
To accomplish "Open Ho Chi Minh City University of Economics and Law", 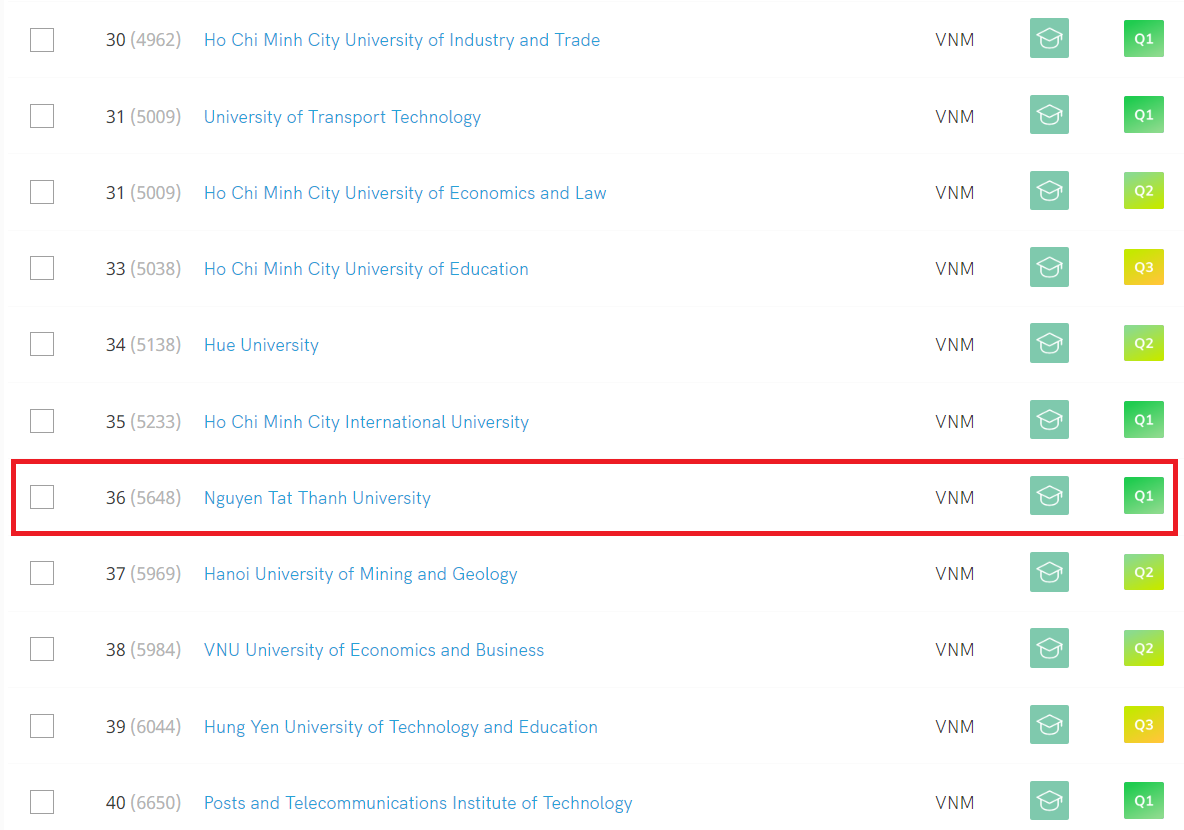I will (405, 193).
